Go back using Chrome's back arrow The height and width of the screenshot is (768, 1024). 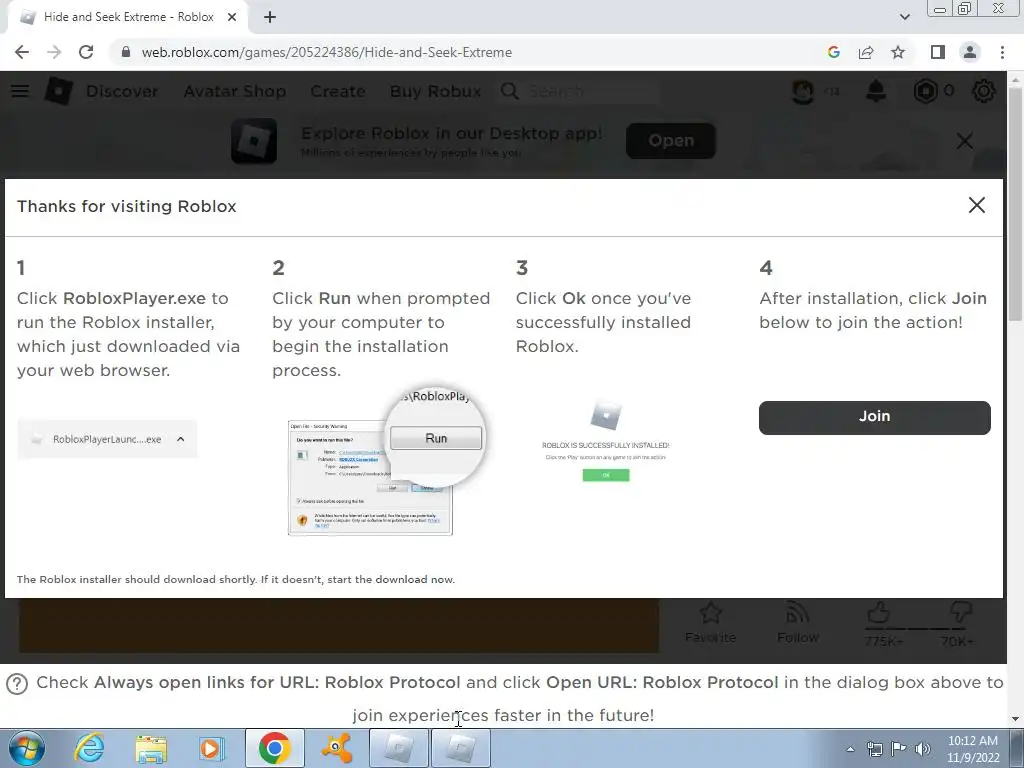click(22, 52)
